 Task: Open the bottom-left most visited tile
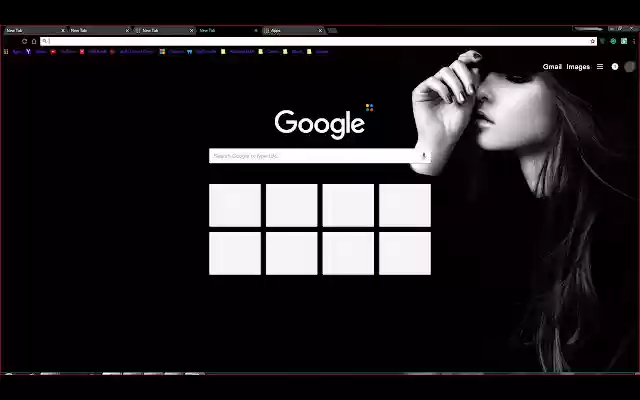[x=235, y=253]
